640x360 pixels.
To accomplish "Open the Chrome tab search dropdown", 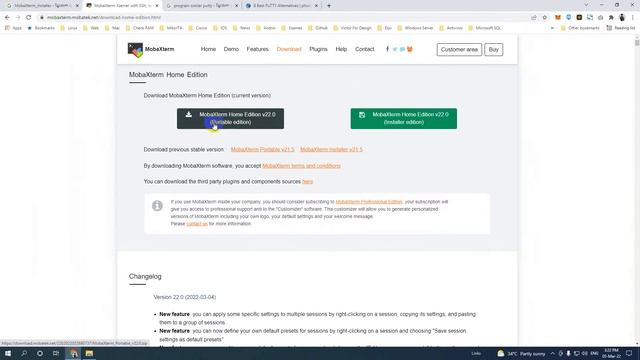I will (587, 5).
